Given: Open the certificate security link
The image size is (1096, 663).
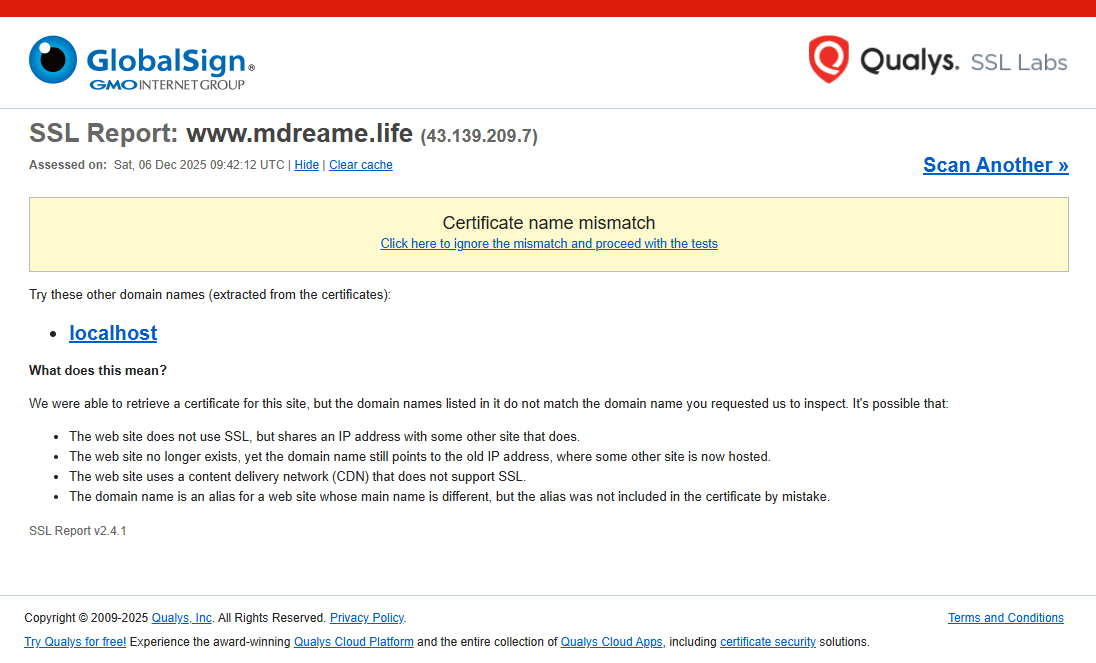Looking at the screenshot, I should [767, 642].
